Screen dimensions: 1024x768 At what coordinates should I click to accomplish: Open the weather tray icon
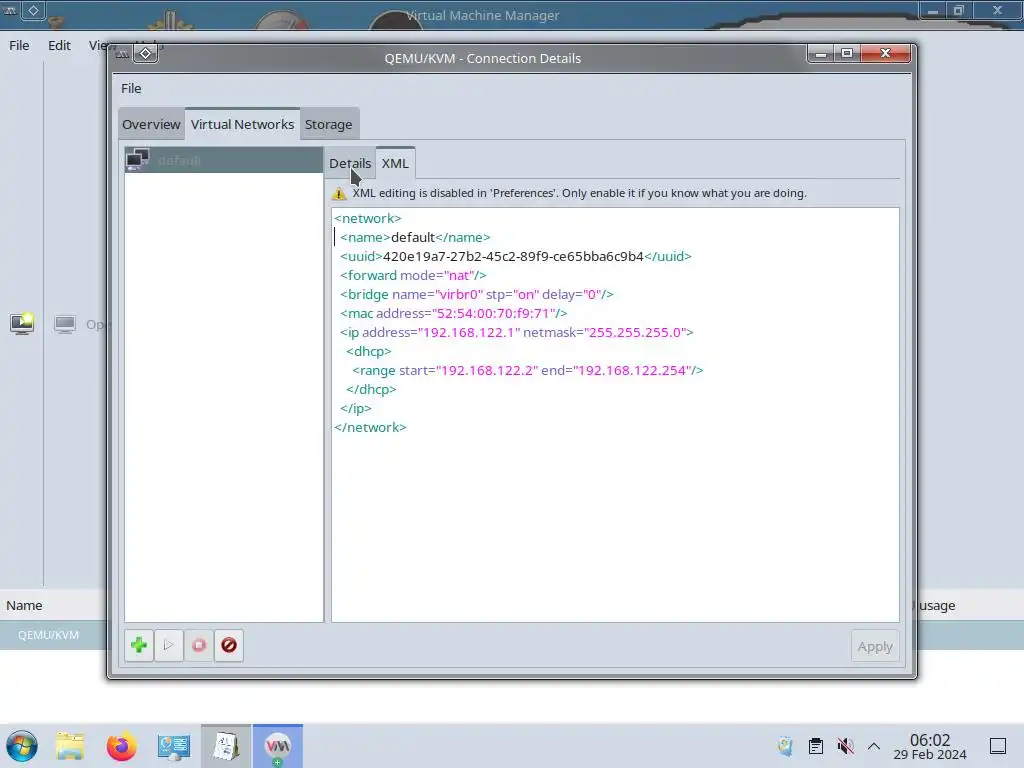click(x=786, y=746)
